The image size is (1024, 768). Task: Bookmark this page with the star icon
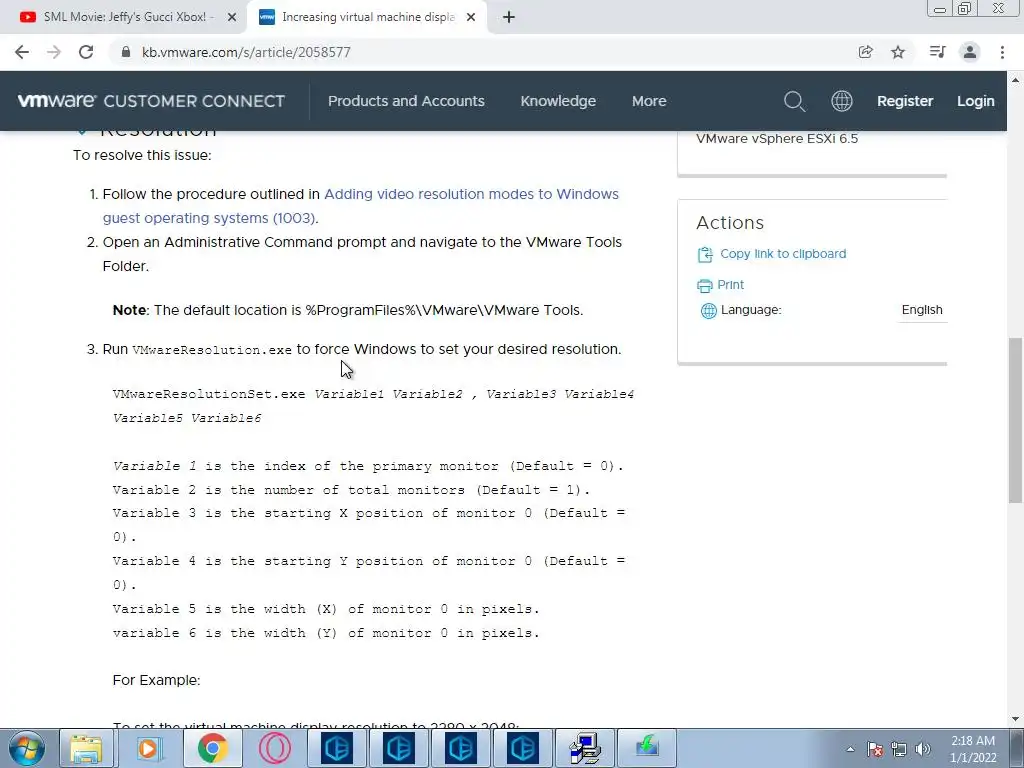pos(898,52)
